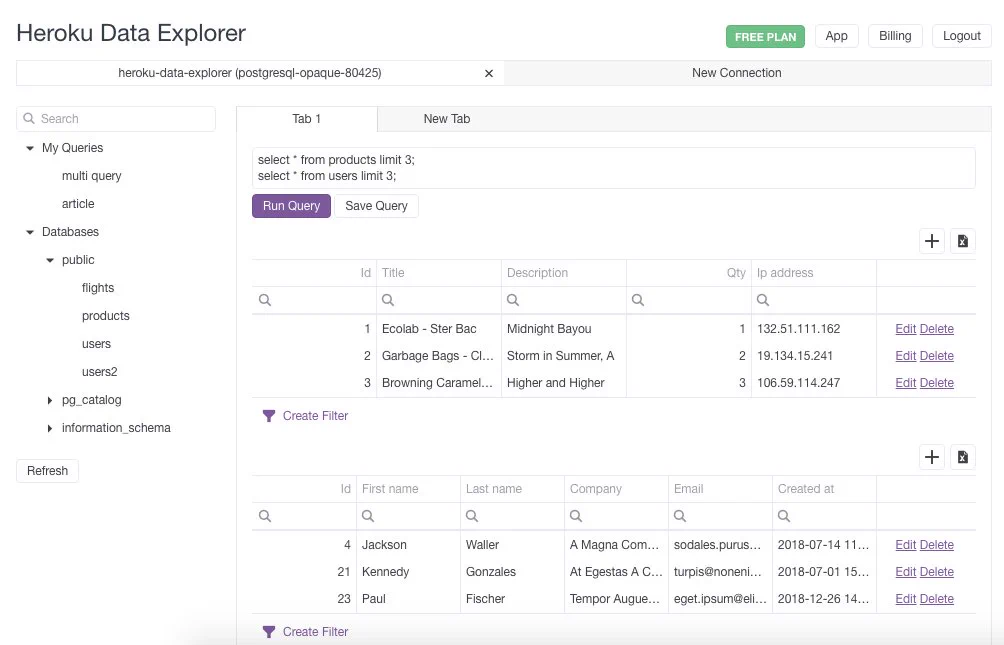
Task: Edit the Jackson Waller row
Action: click(x=905, y=545)
